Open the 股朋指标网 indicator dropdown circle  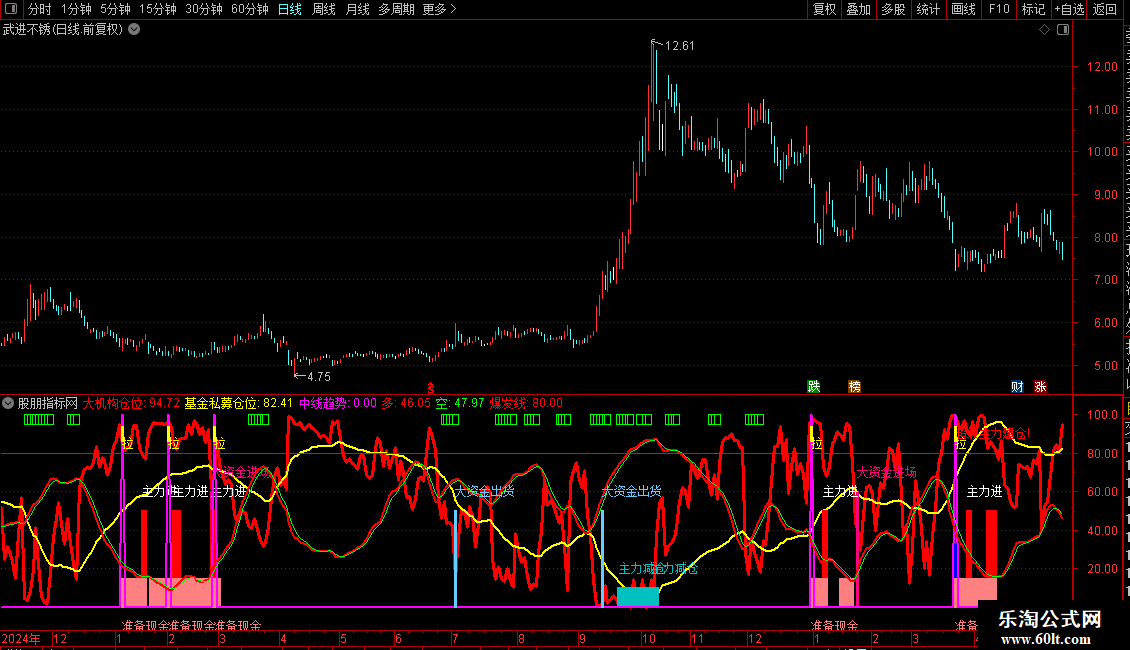tap(8, 403)
